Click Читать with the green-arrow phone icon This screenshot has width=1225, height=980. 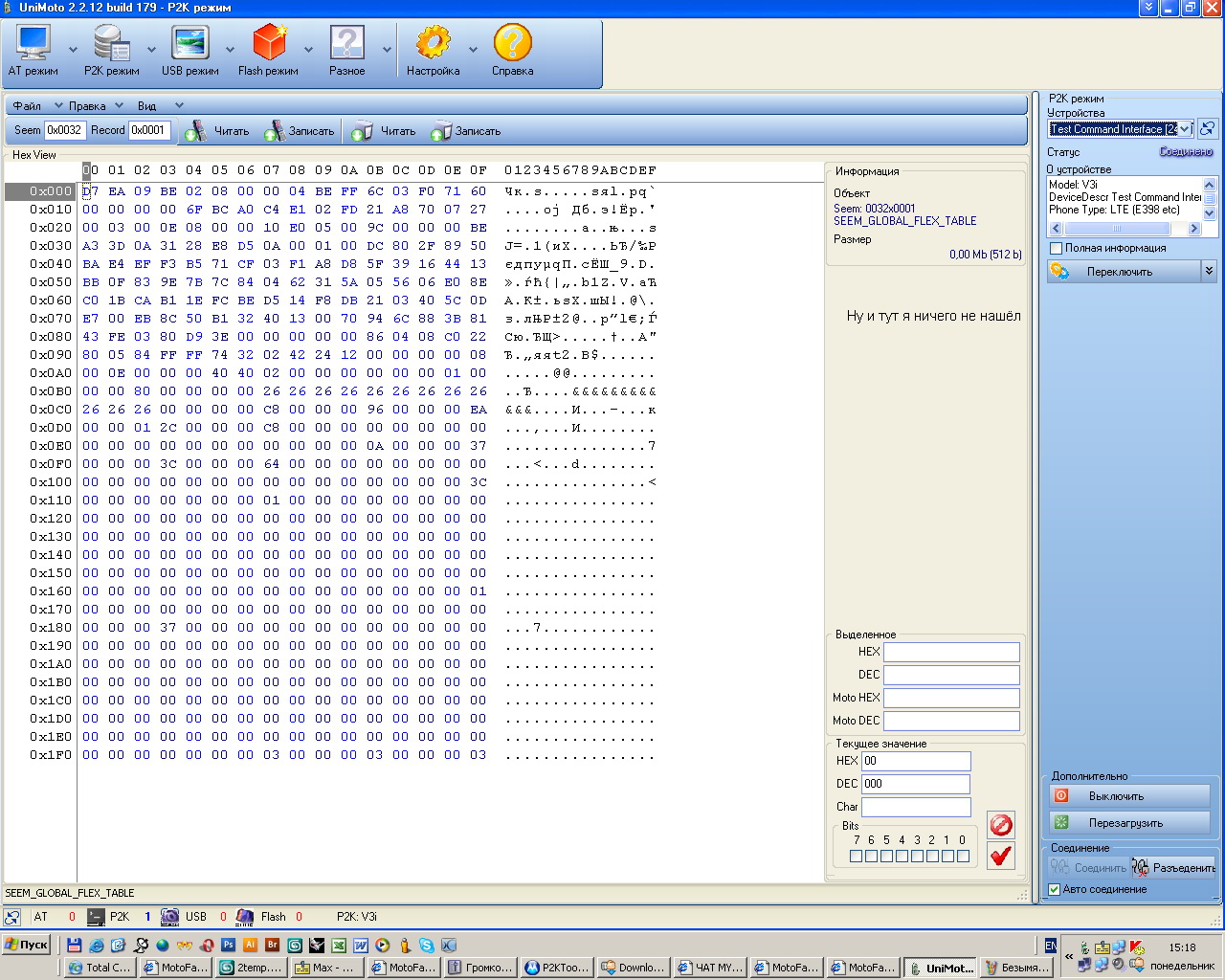coord(217,131)
